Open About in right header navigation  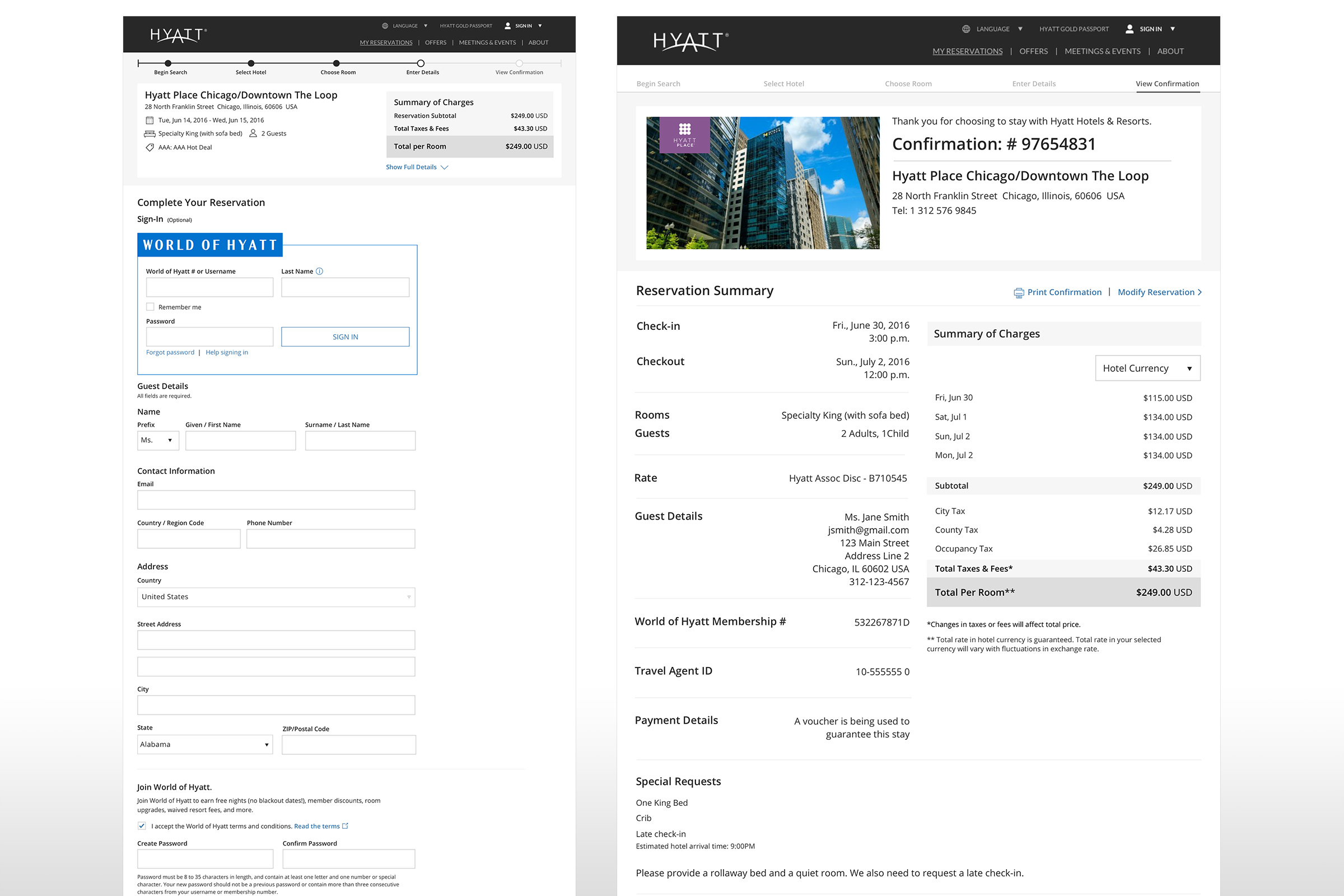pos(1170,52)
